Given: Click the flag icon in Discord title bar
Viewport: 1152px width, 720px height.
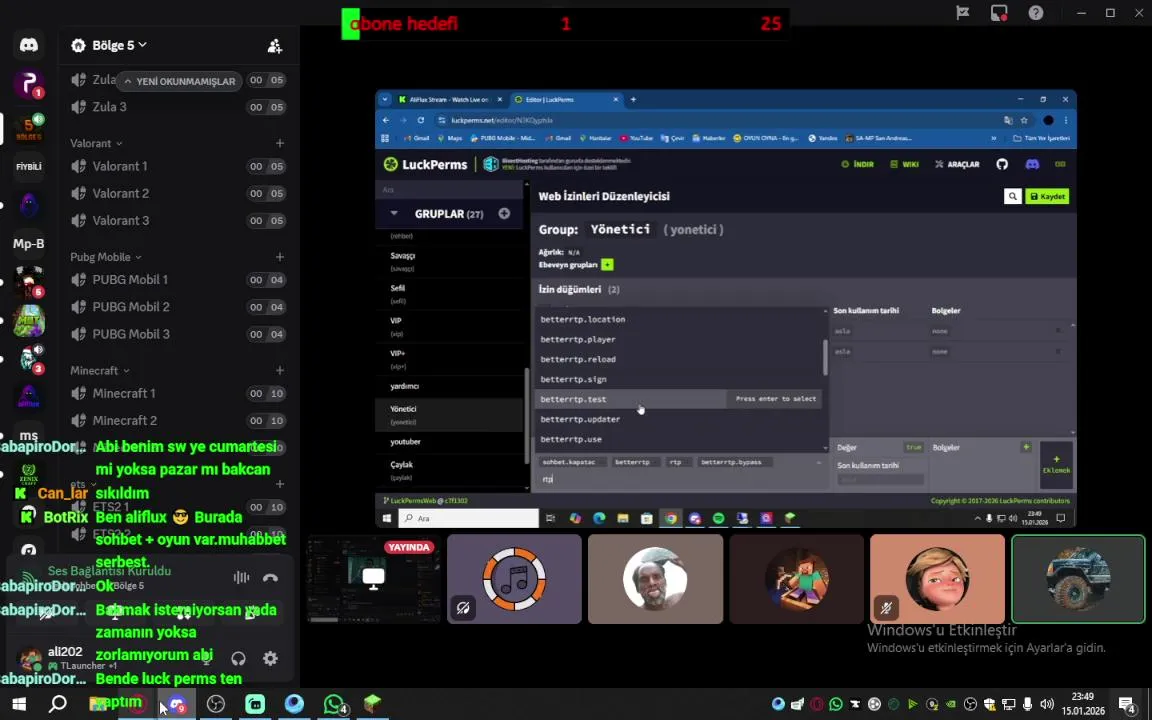Looking at the screenshot, I should click(x=962, y=12).
